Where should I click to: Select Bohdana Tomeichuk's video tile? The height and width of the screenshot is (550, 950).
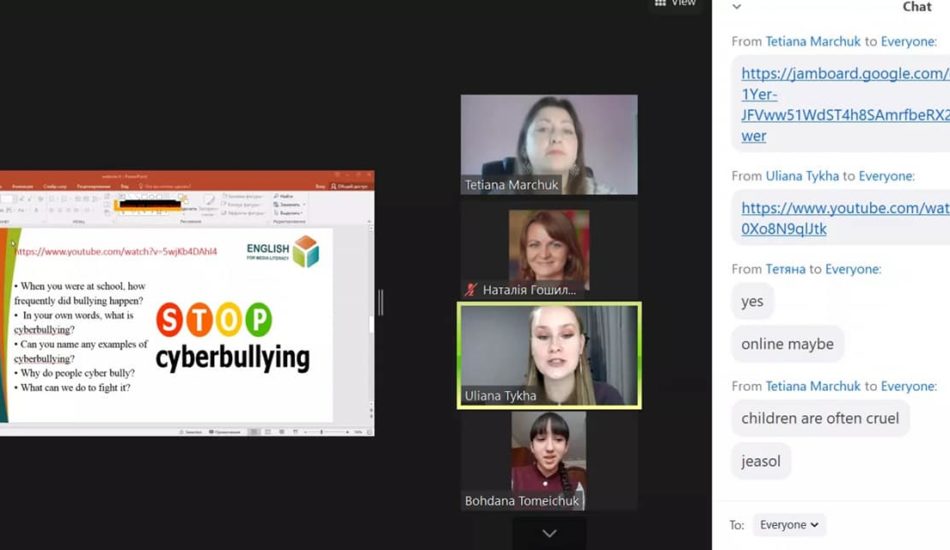point(549,460)
